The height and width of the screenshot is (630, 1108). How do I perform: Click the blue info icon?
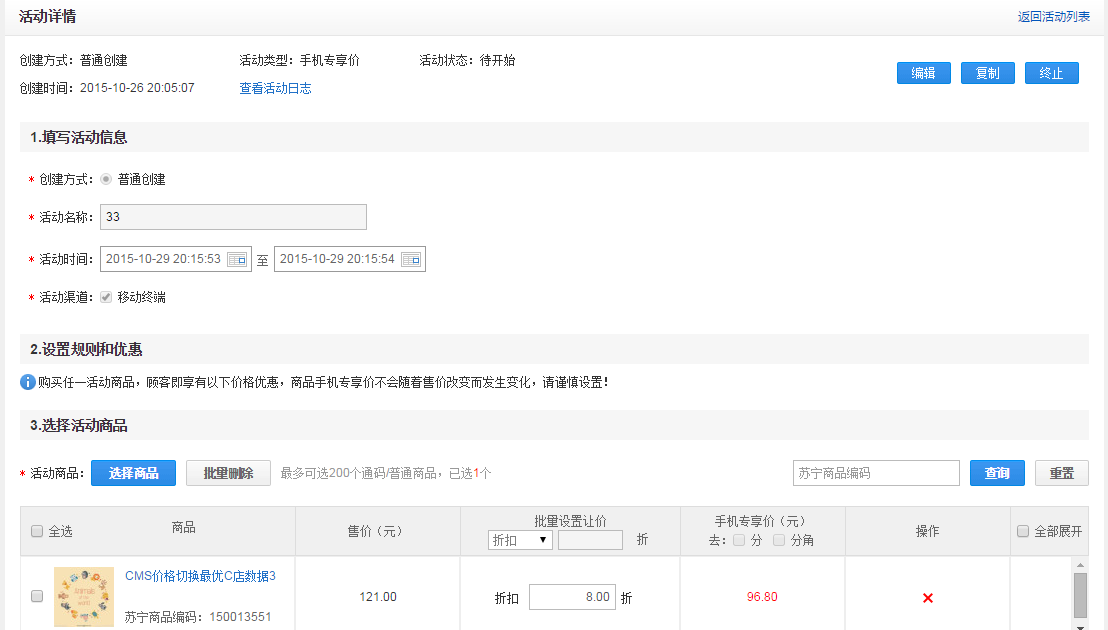pos(28,382)
